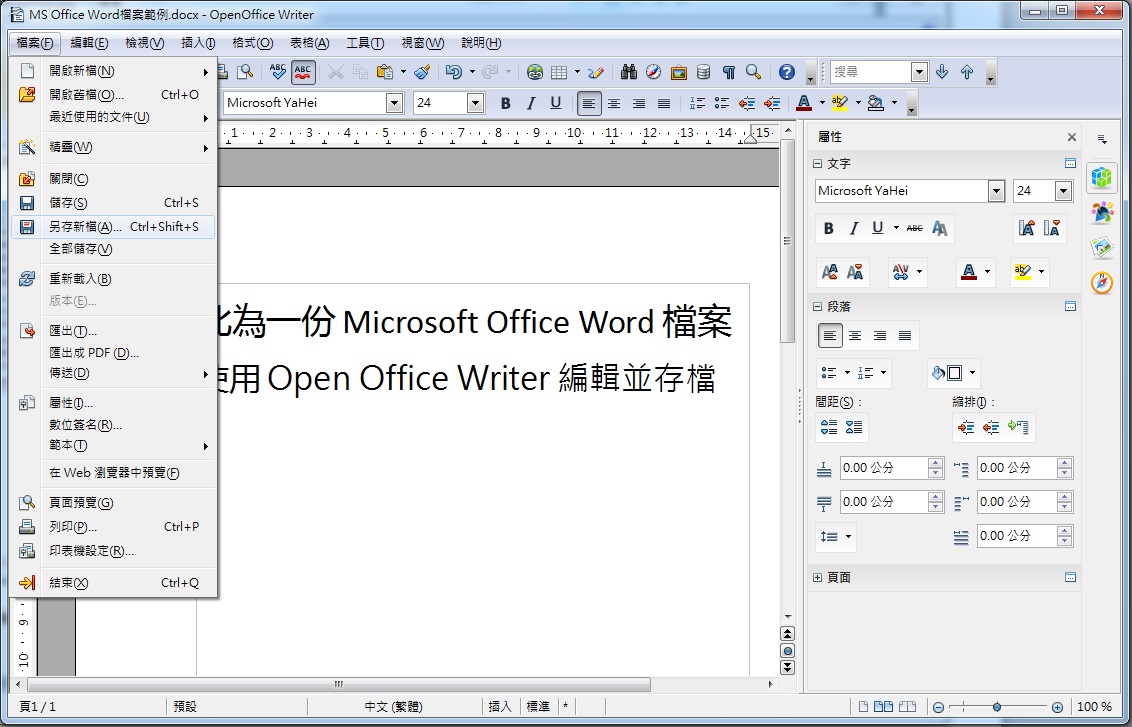Choose 匯出成 PDF menu entry
Viewport: 1132px width, 727px height.
94,352
